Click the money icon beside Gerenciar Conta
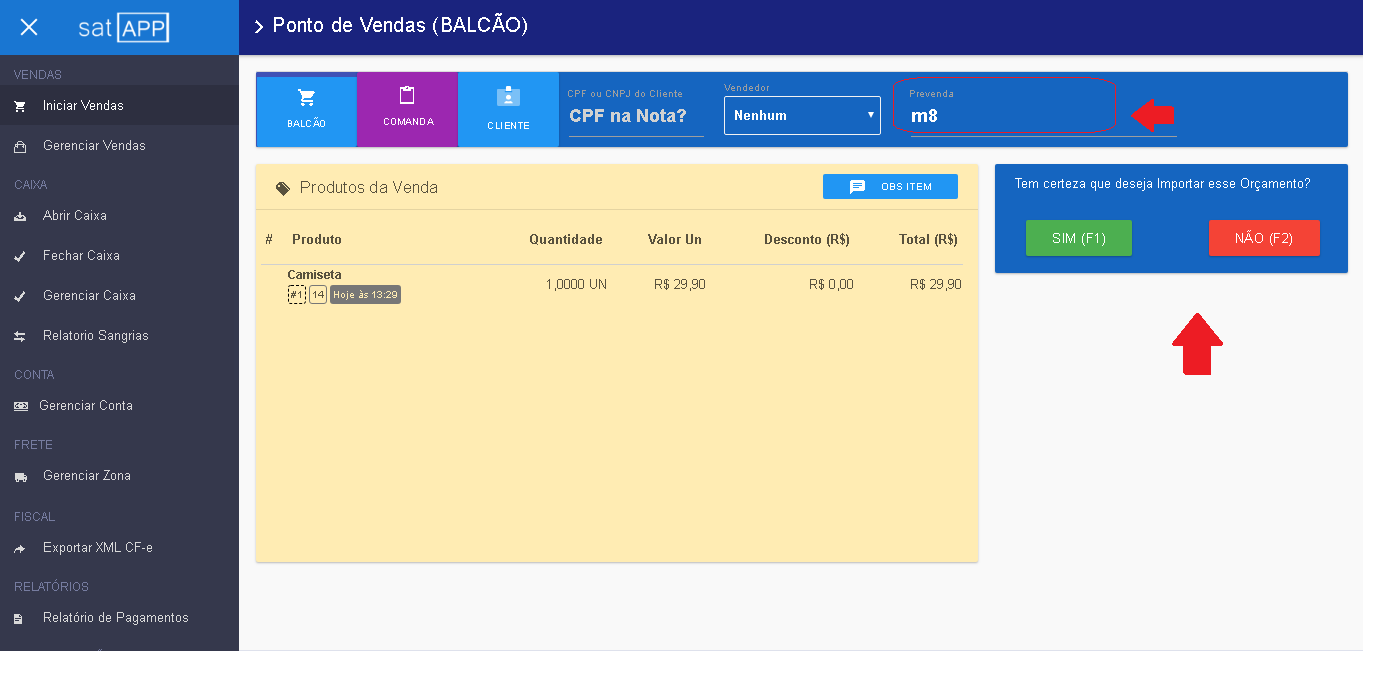 pos(20,406)
